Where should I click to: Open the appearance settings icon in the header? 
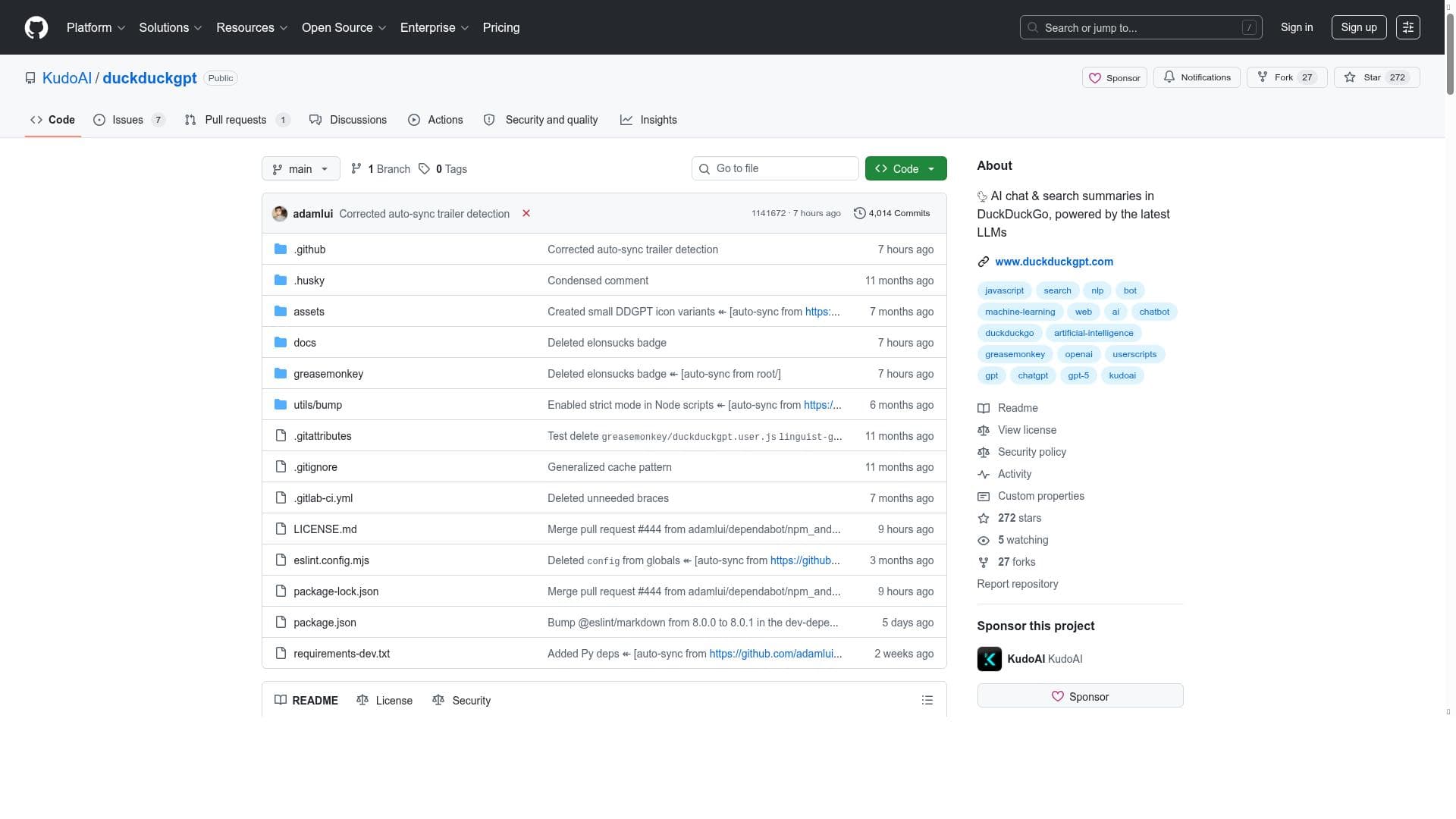1407,27
